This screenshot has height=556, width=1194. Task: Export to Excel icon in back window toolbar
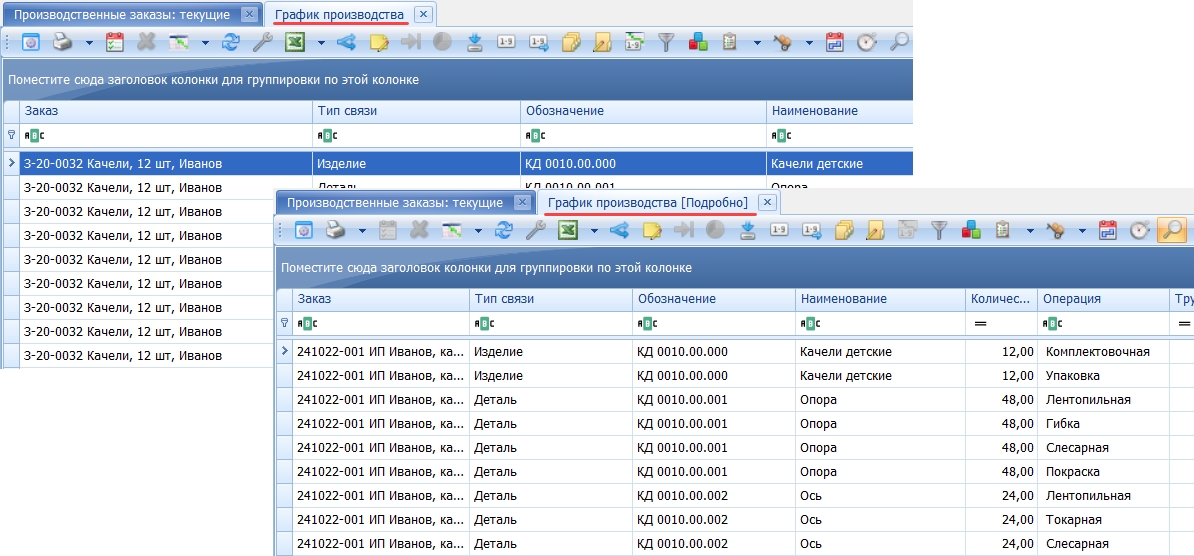pyautogui.click(x=295, y=43)
